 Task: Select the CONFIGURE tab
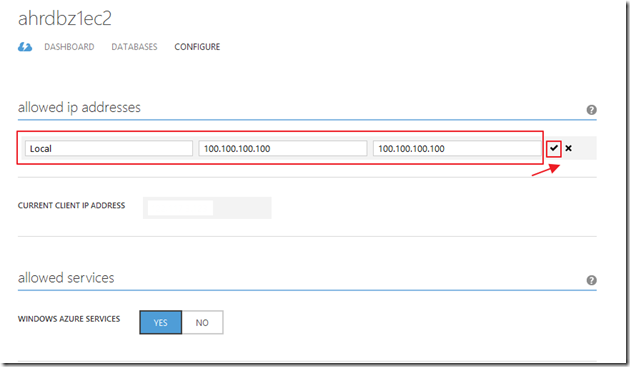[x=197, y=47]
